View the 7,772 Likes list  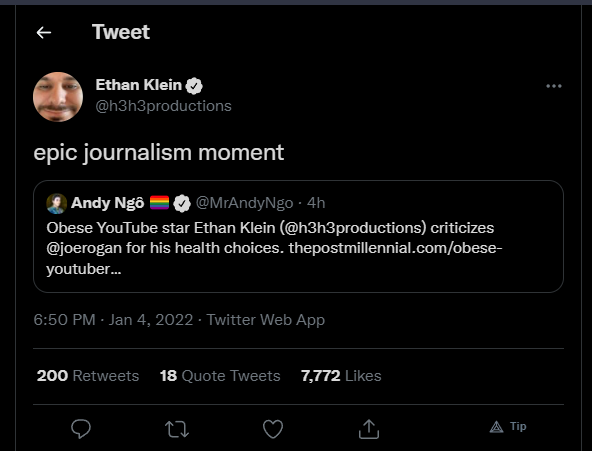[x=341, y=376]
